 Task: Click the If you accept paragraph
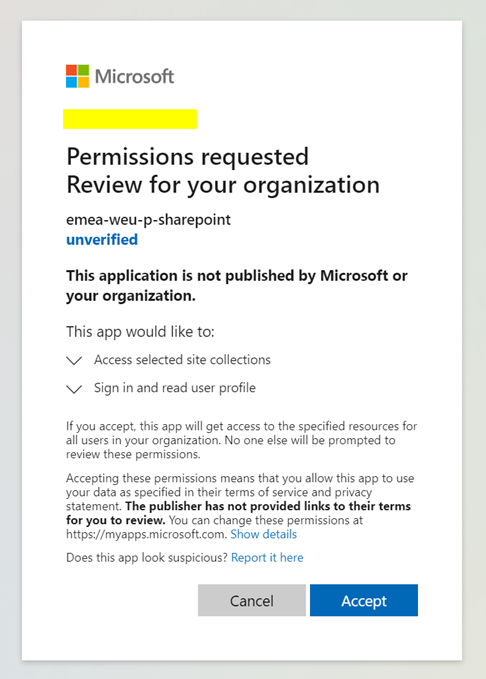(241, 440)
